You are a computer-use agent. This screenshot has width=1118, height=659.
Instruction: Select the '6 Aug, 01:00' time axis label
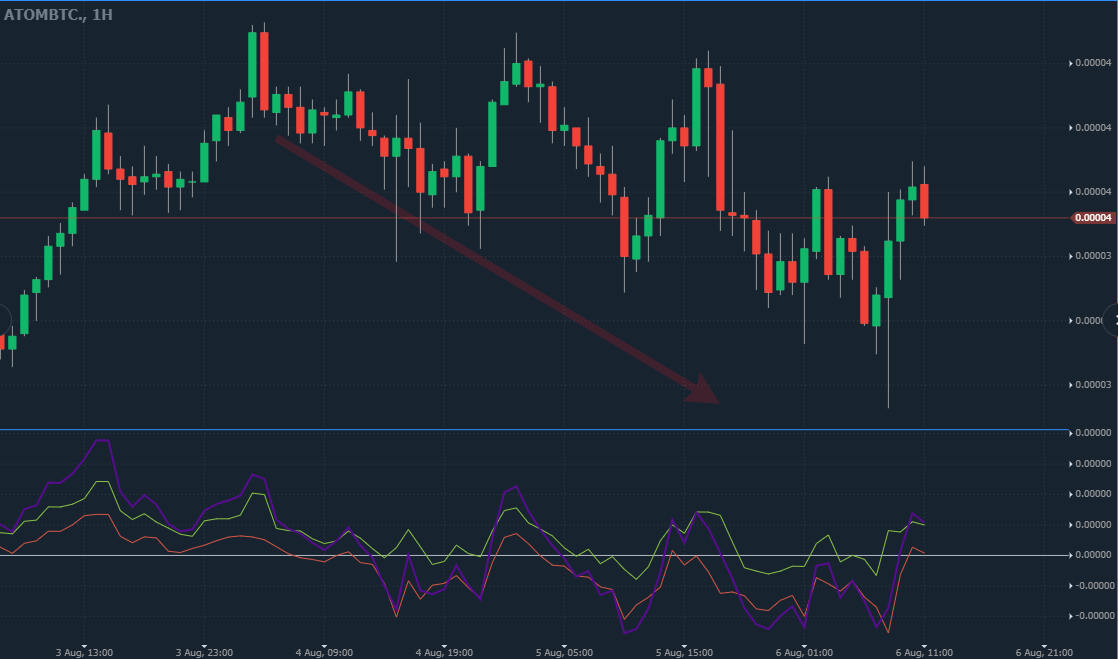(804, 652)
